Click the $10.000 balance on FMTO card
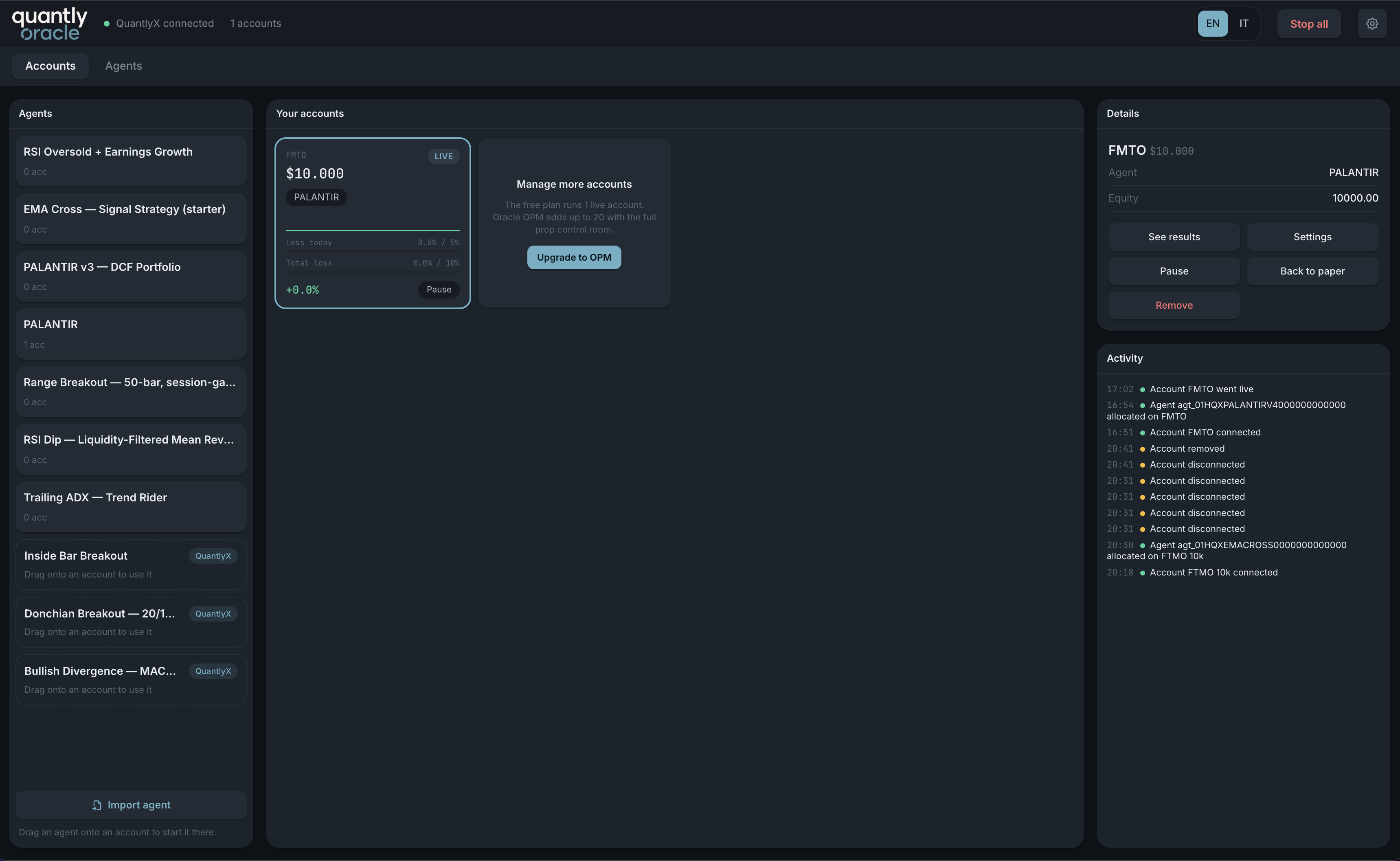1400x861 pixels. pos(315,174)
